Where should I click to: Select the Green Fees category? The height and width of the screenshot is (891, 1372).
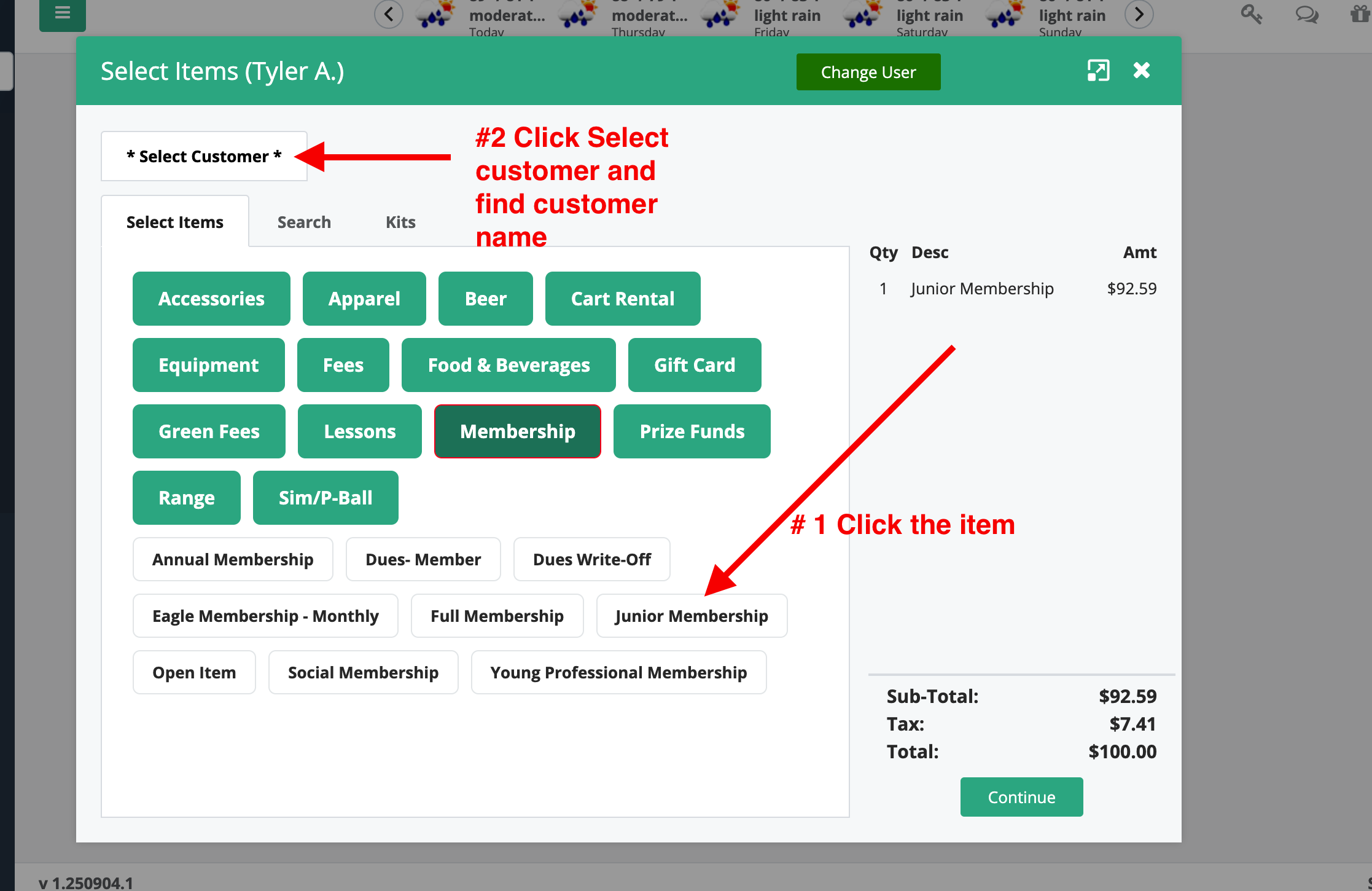click(209, 431)
